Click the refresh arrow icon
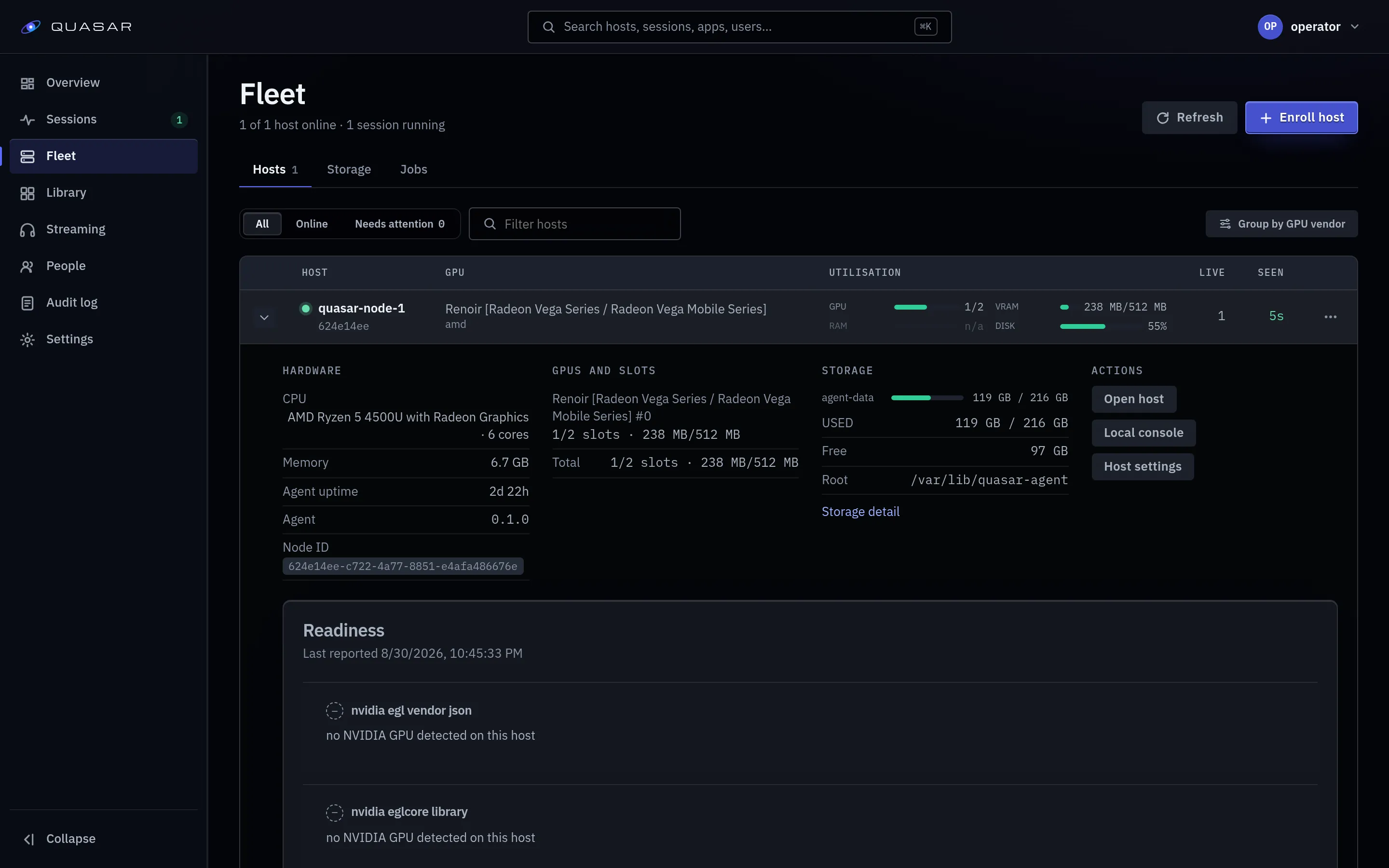This screenshot has height=868, width=1389. coord(1163,118)
